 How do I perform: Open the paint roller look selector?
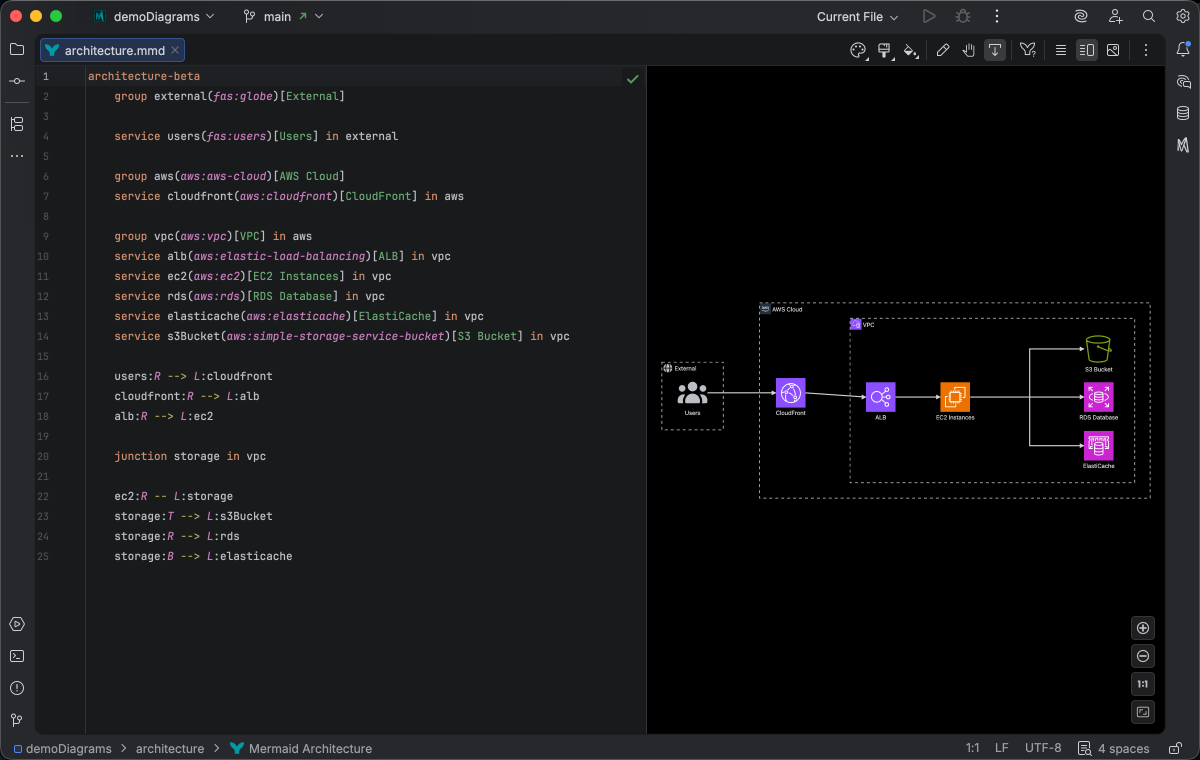click(x=884, y=50)
